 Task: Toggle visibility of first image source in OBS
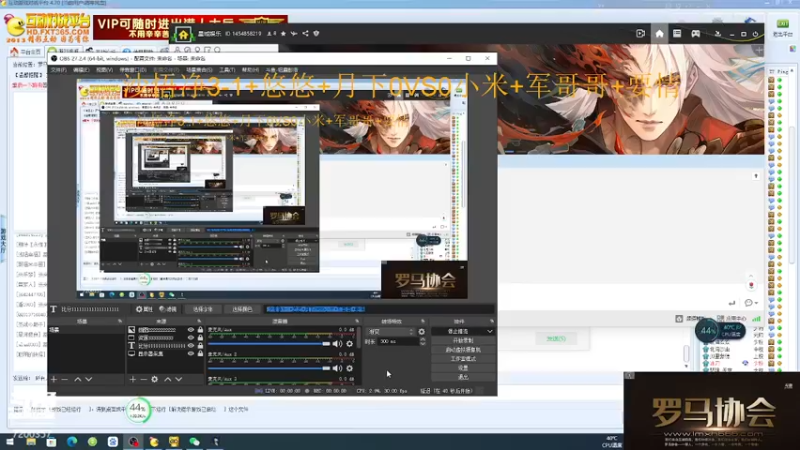[191, 330]
